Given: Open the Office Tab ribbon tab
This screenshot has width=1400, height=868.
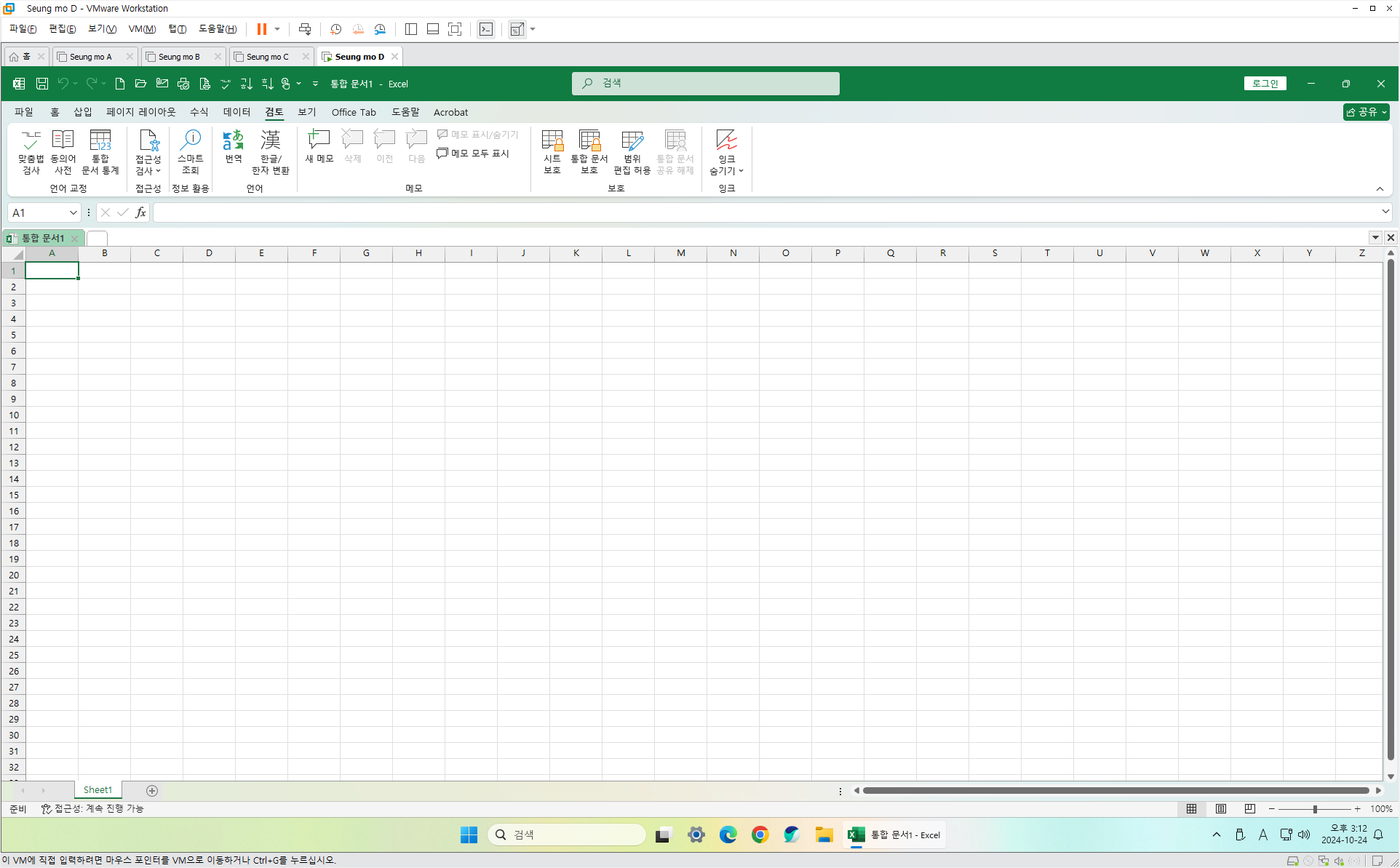Looking at the screenshot, I should [354, 112].
